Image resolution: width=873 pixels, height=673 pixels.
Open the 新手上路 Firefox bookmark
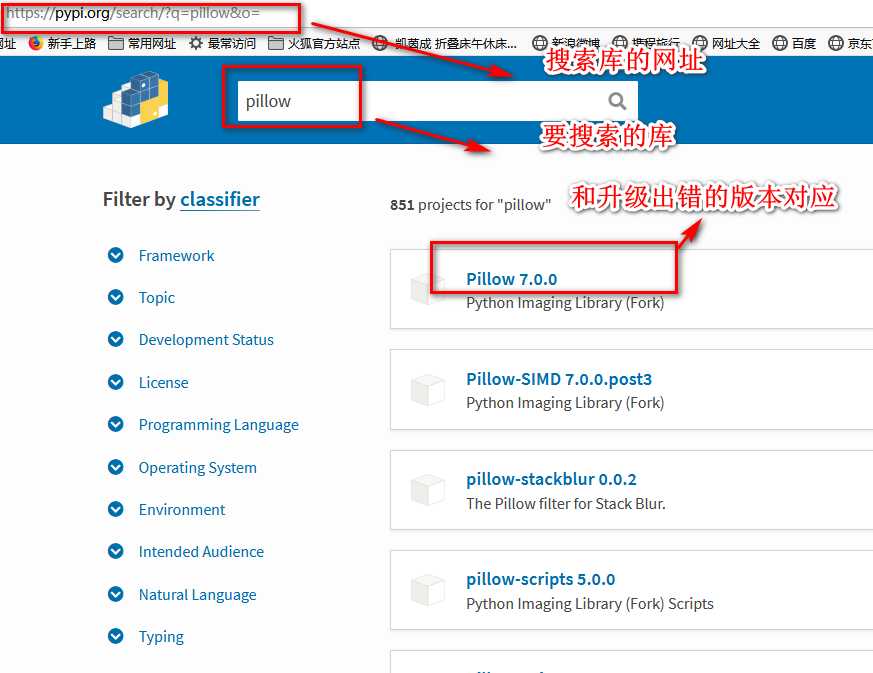pos(62,43)
